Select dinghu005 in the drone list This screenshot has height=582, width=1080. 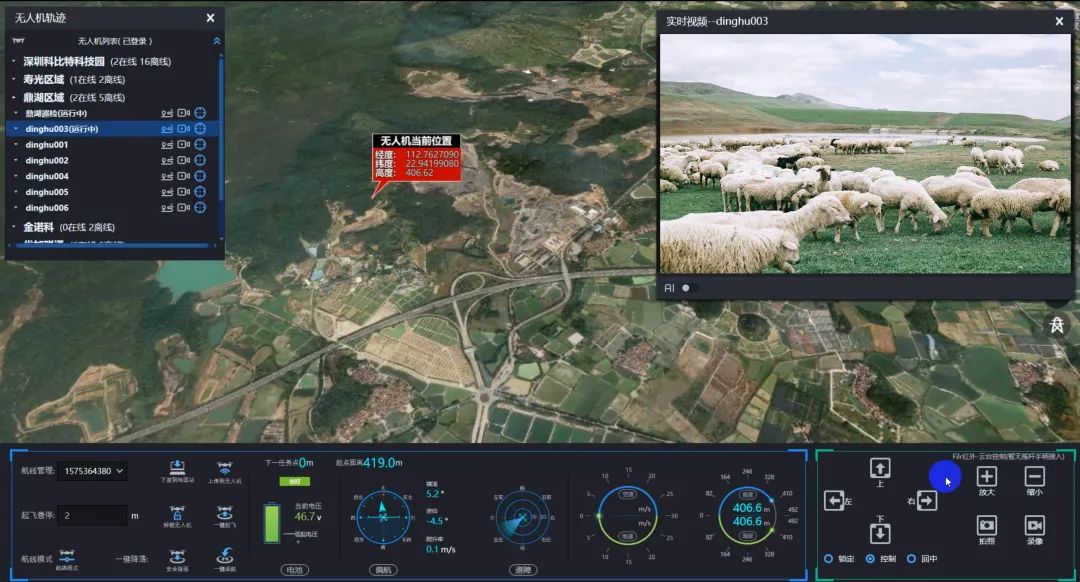(47, 192)
